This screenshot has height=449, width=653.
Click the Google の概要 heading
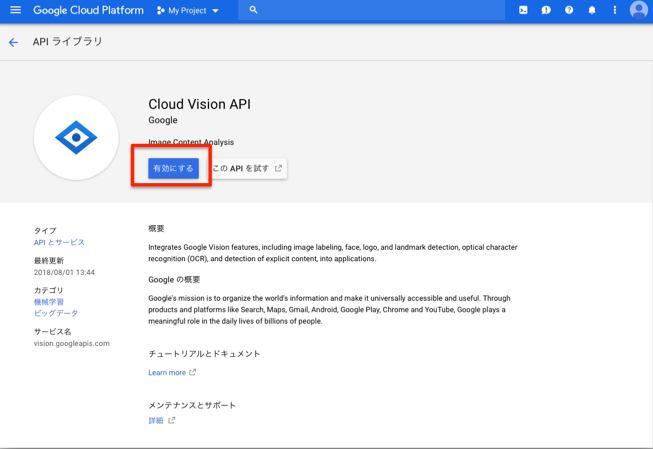pos(174,279)
